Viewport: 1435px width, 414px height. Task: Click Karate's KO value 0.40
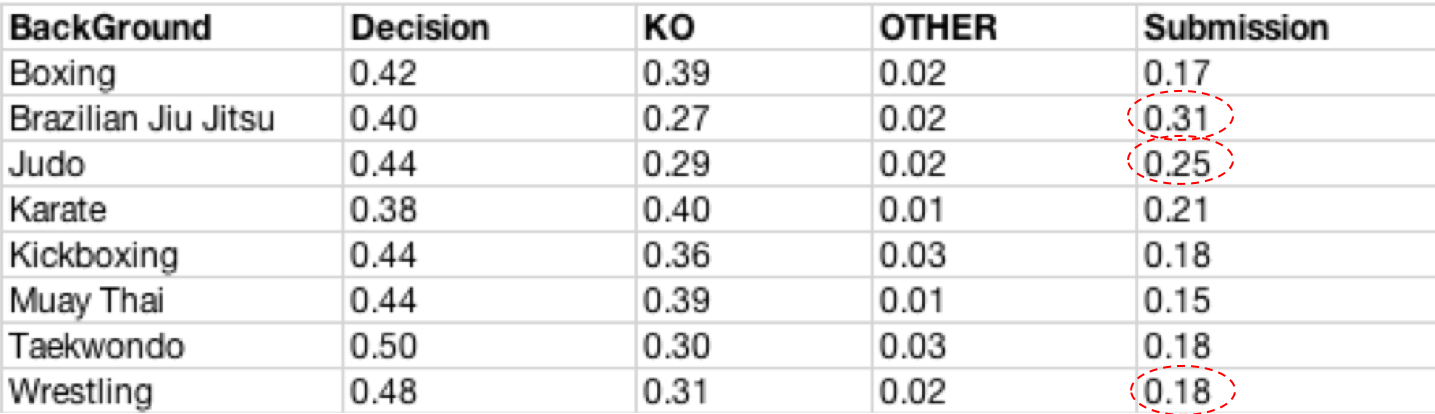(x=677, y=209)
